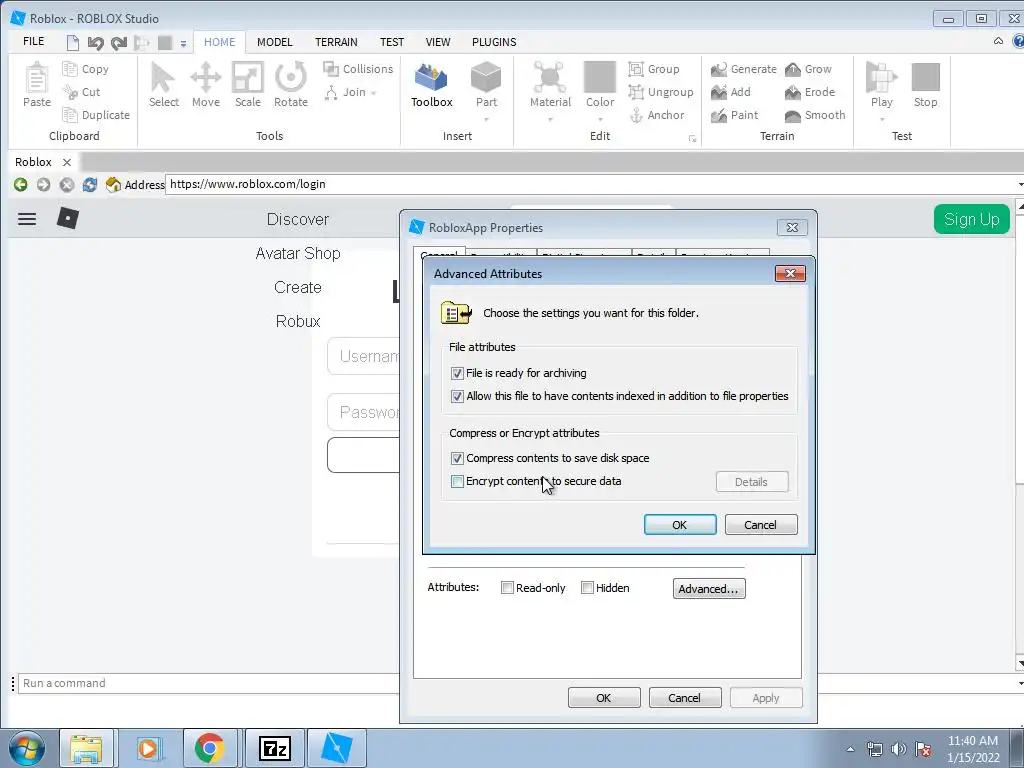Uncheck Allow this file to have contents indexed
Viewport: 1024px width, 768px height.
[x=457, y=396]
